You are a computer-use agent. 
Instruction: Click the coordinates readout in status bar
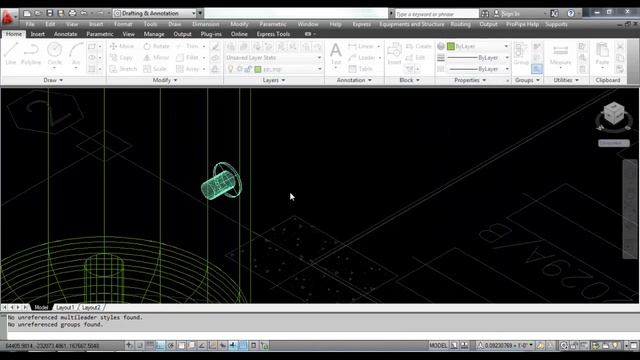[x=52, y=346]
